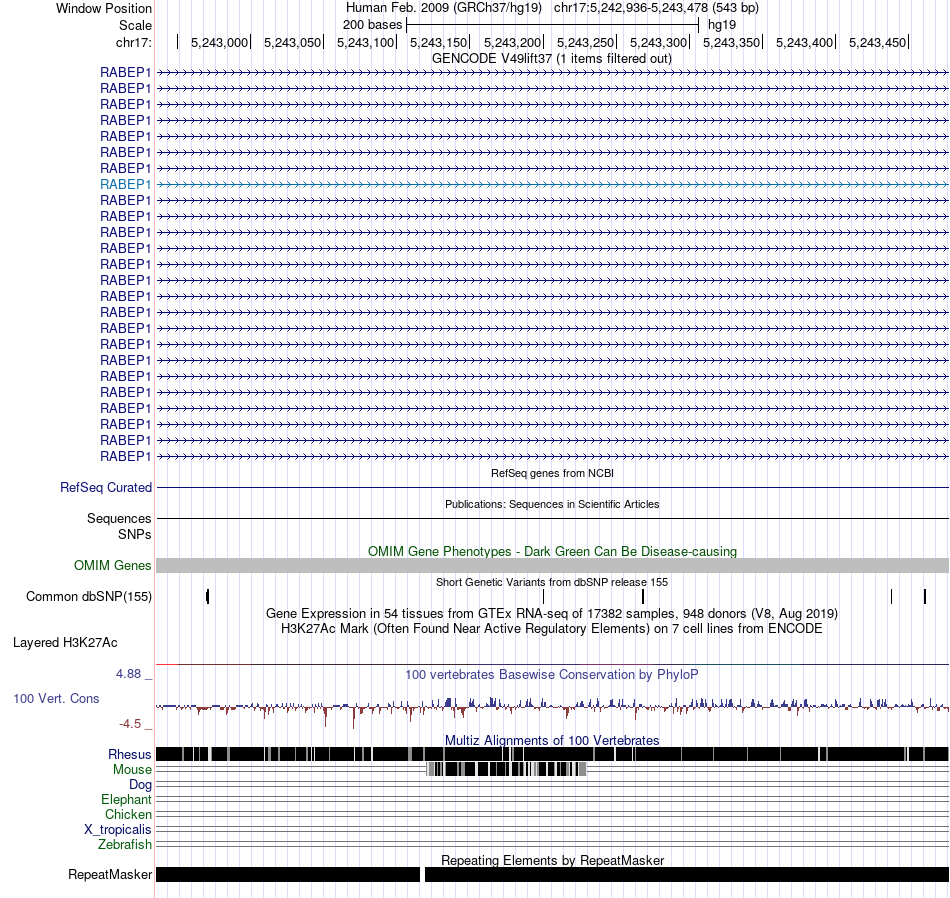Screen dimensions: 950x898
Task: Click the Layered H3K27Ac label
Action: click(65, 643)
